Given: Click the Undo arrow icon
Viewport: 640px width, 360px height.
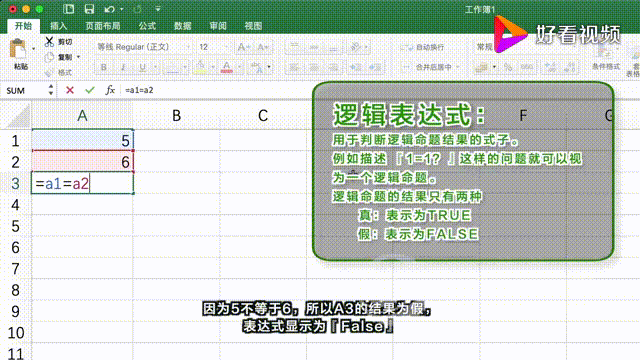Looking at the screenshot, I should point(109,9).
